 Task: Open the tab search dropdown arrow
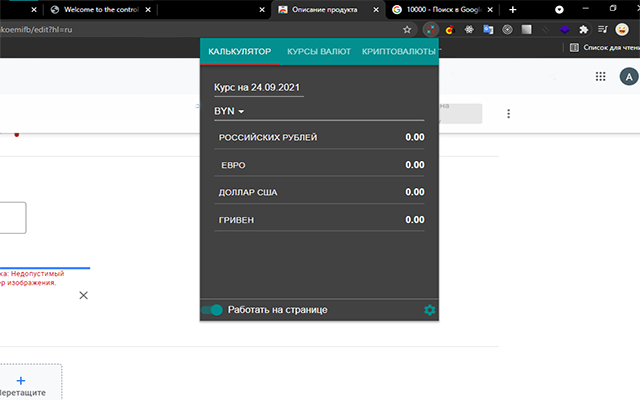(x=559, y=9)
